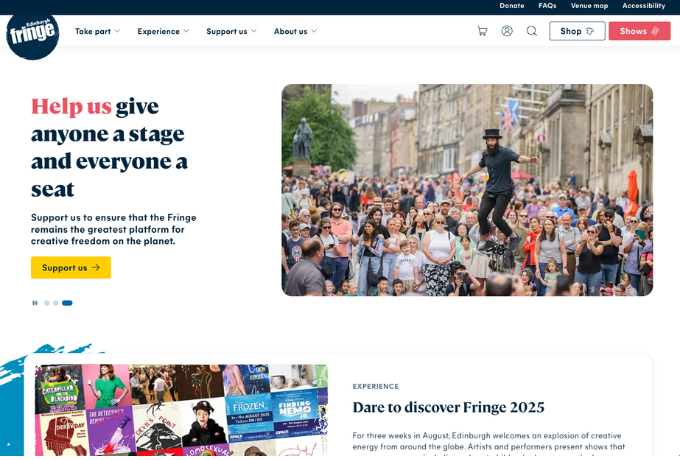Expand the Experience menu
This screenshot has height=460, width=680.
click(x=163, y=31)
